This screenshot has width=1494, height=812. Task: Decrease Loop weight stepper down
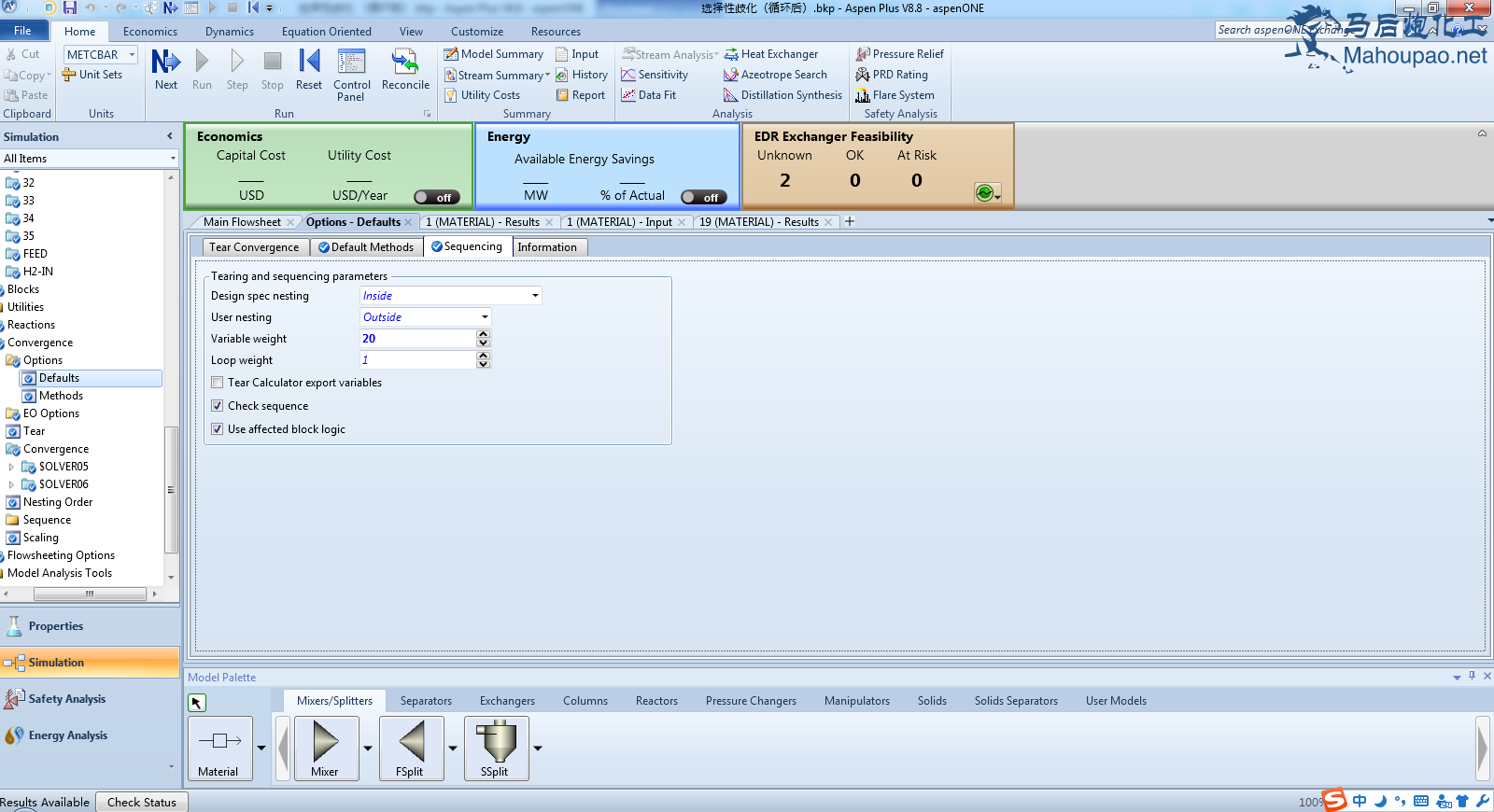(483, 364)
